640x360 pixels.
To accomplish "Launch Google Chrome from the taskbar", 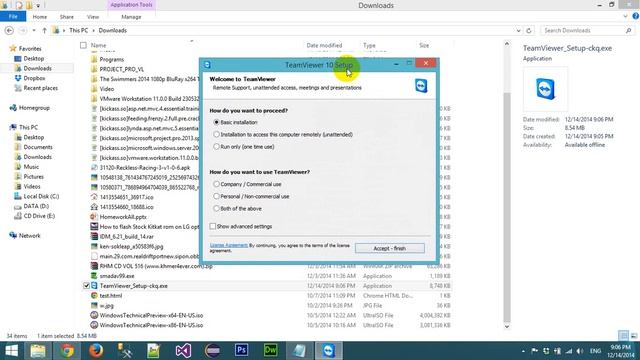I will click(67, 351).
